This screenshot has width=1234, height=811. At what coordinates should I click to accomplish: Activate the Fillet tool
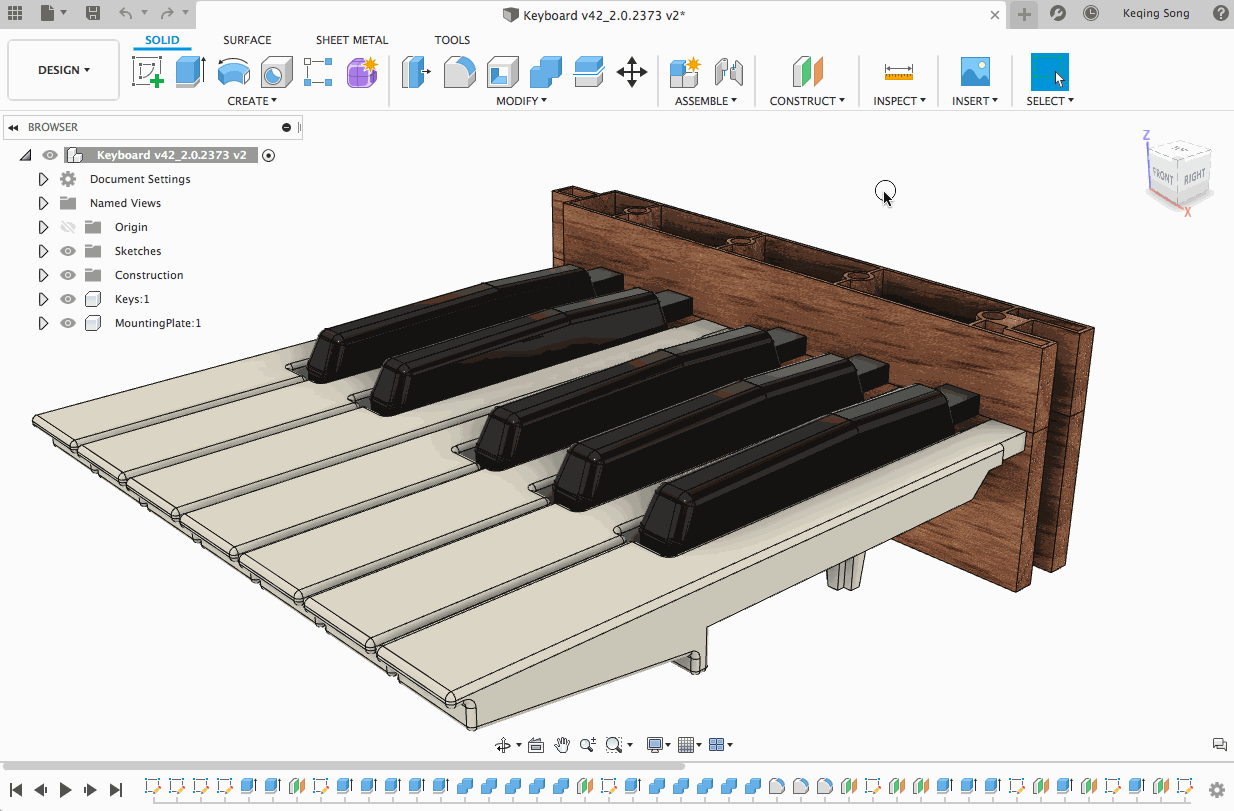(459, 71)
